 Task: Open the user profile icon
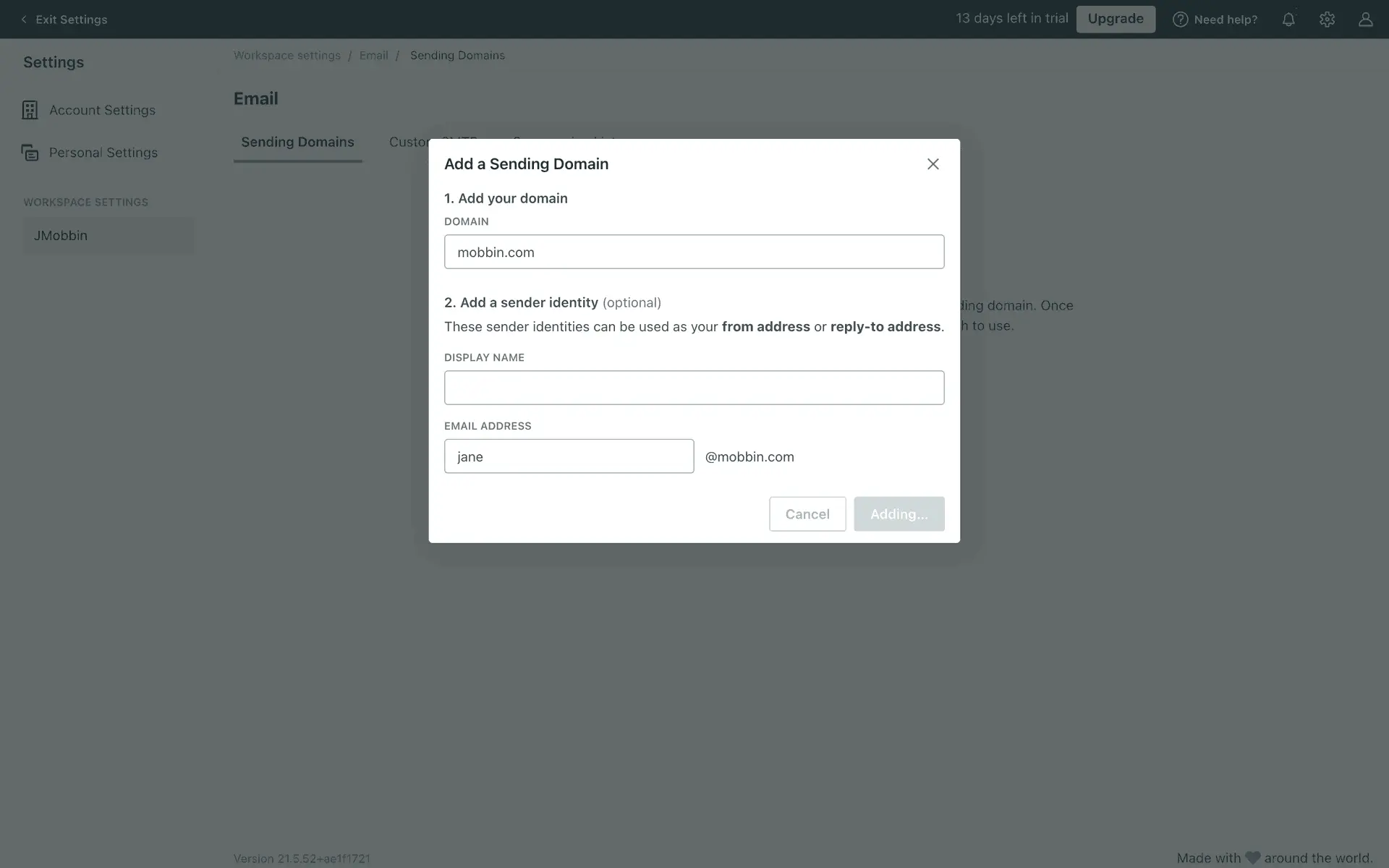1365,20
